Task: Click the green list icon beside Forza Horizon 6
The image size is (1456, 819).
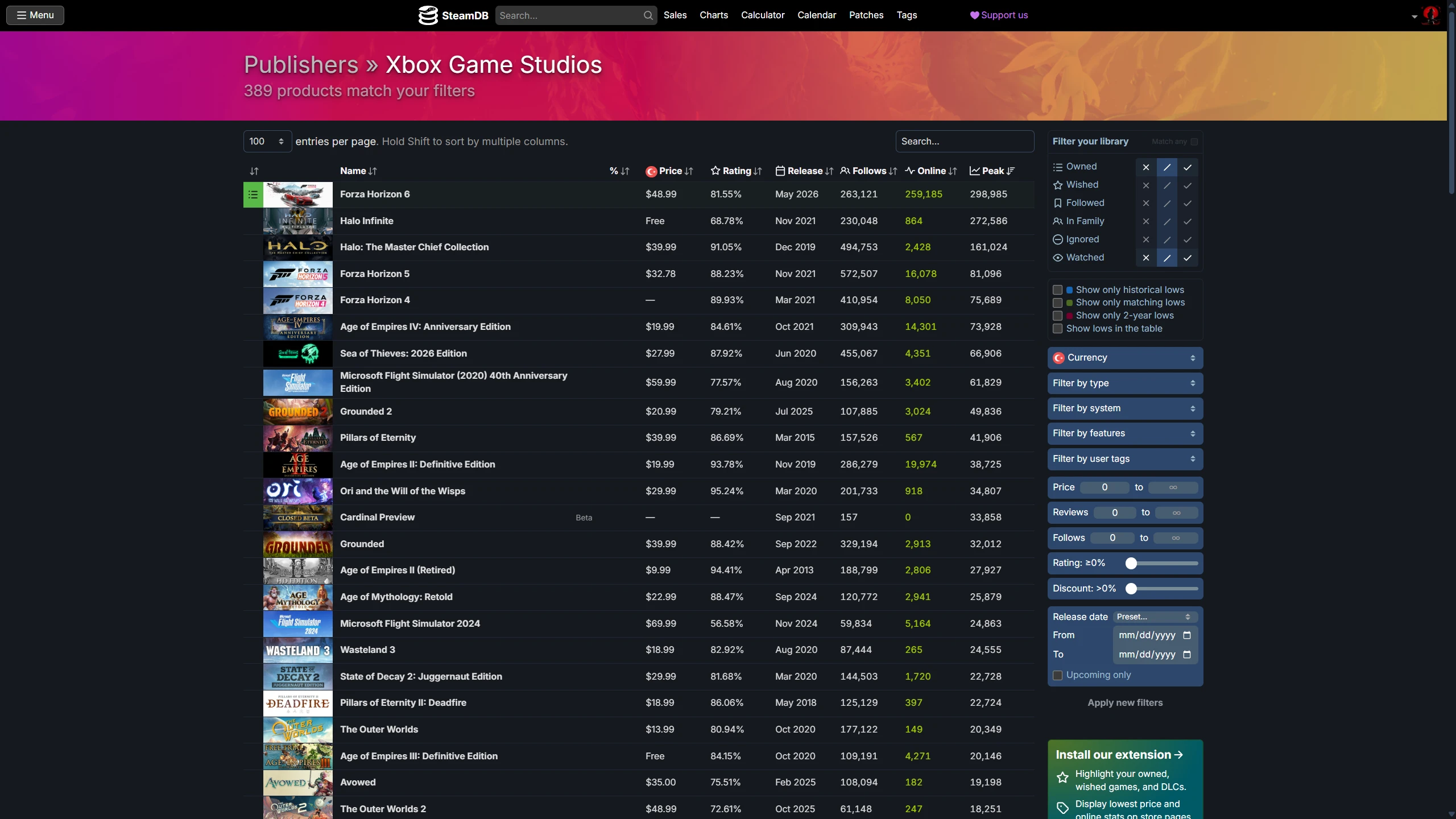Action: pyautogui.click(x=253, y=195)
